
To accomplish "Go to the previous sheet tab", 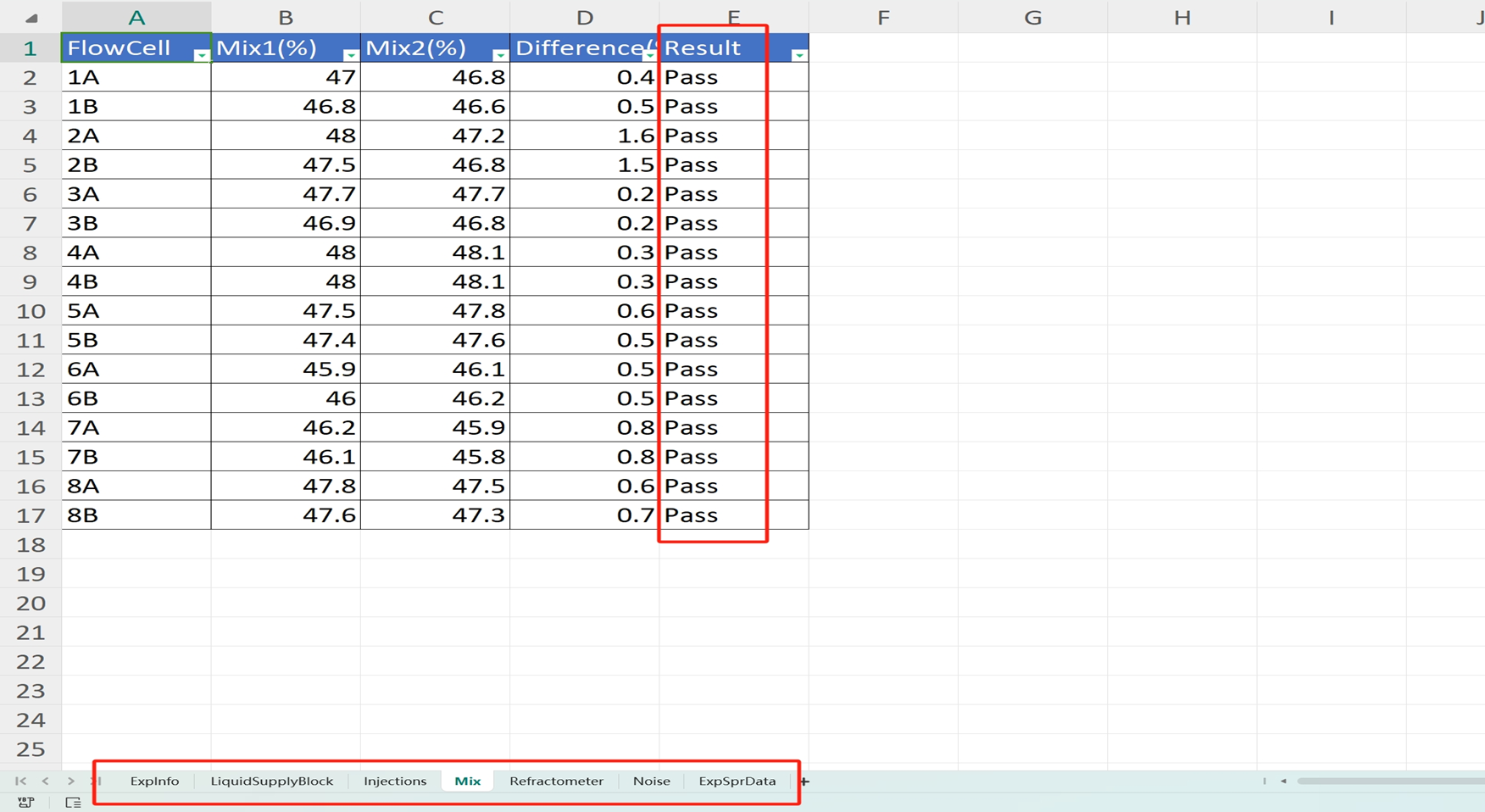I will [46, 781].
